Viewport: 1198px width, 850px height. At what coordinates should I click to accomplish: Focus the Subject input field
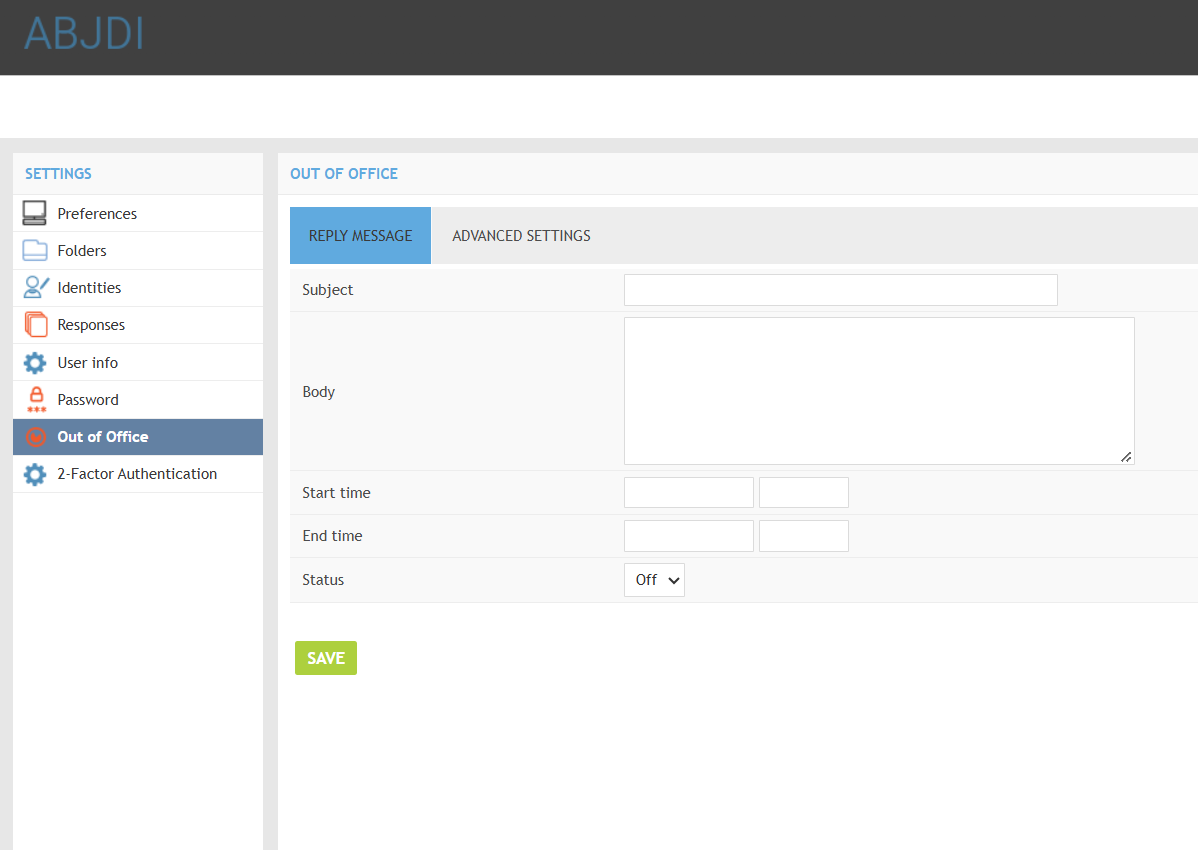[840, 289]
